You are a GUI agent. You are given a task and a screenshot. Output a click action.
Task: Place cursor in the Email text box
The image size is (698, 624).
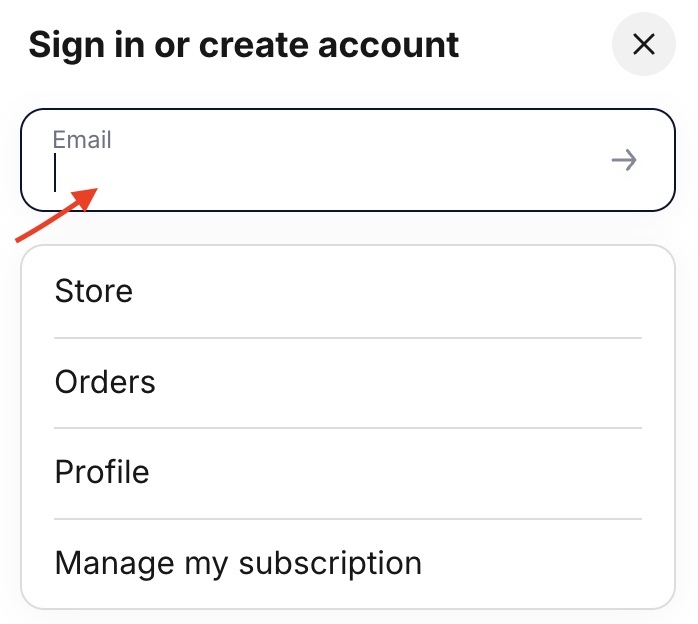(348, 160)
